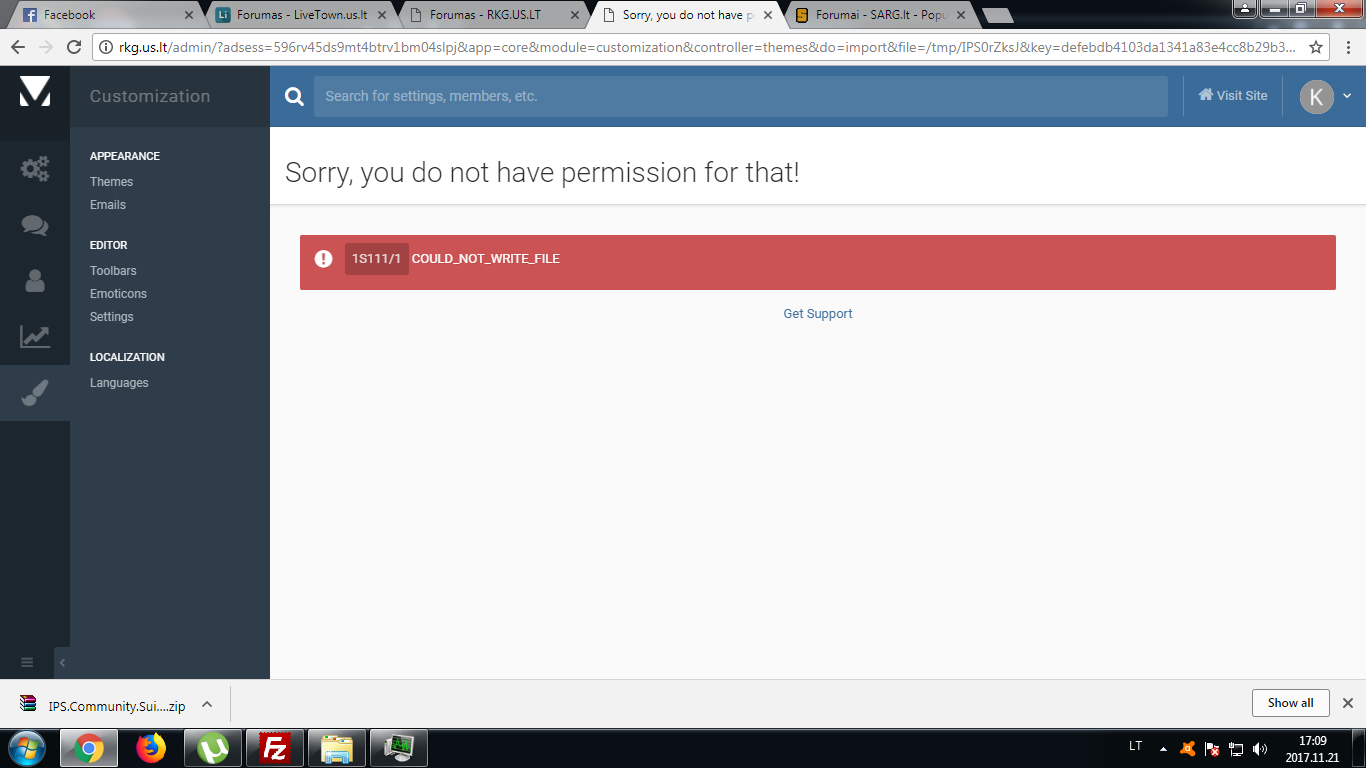This screenshot has width=1366, height=768.
Task: Open the file explorer taskbar icon
Action: (337, 748)
